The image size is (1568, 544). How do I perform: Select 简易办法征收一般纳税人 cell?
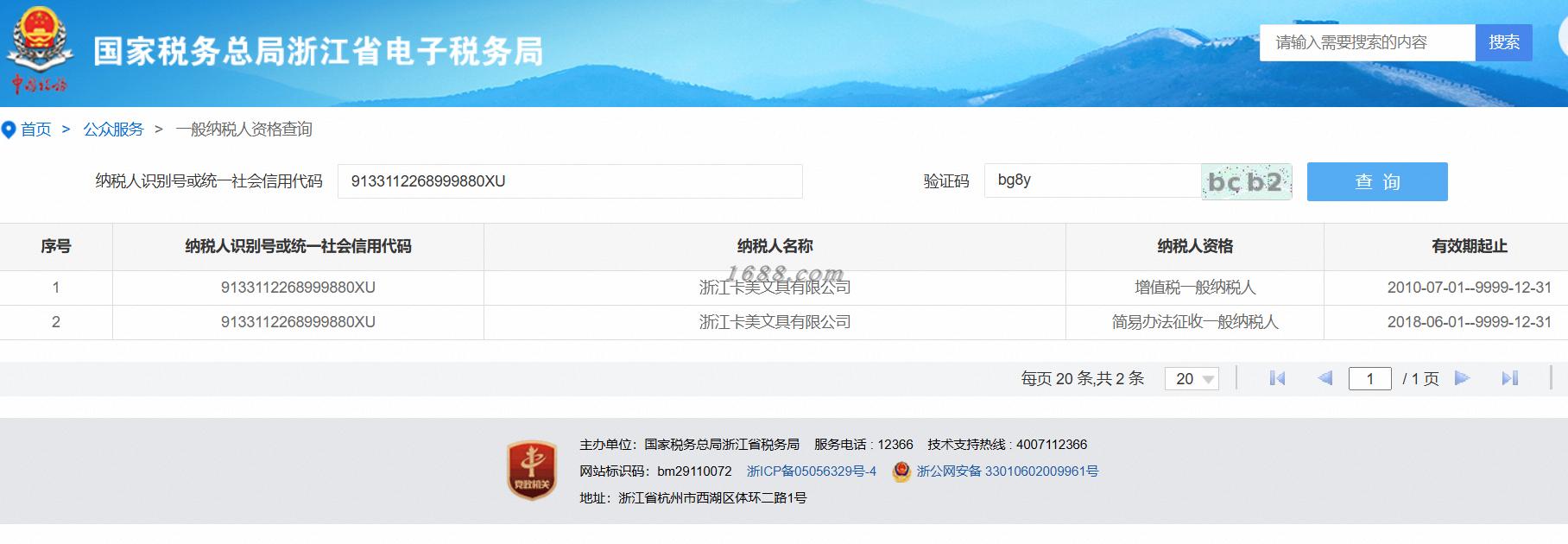[1195, 322]
